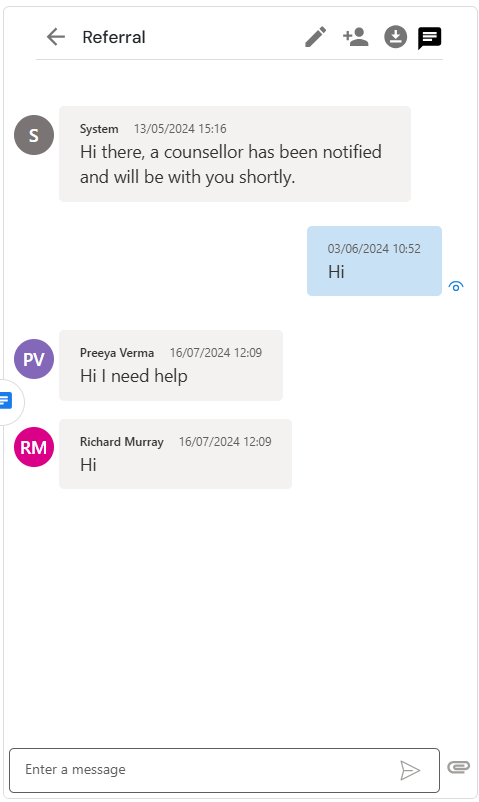The height and width of the screenshot is (802, 479).
Task: Click the send message arrow
Action: tap(410, 770)
